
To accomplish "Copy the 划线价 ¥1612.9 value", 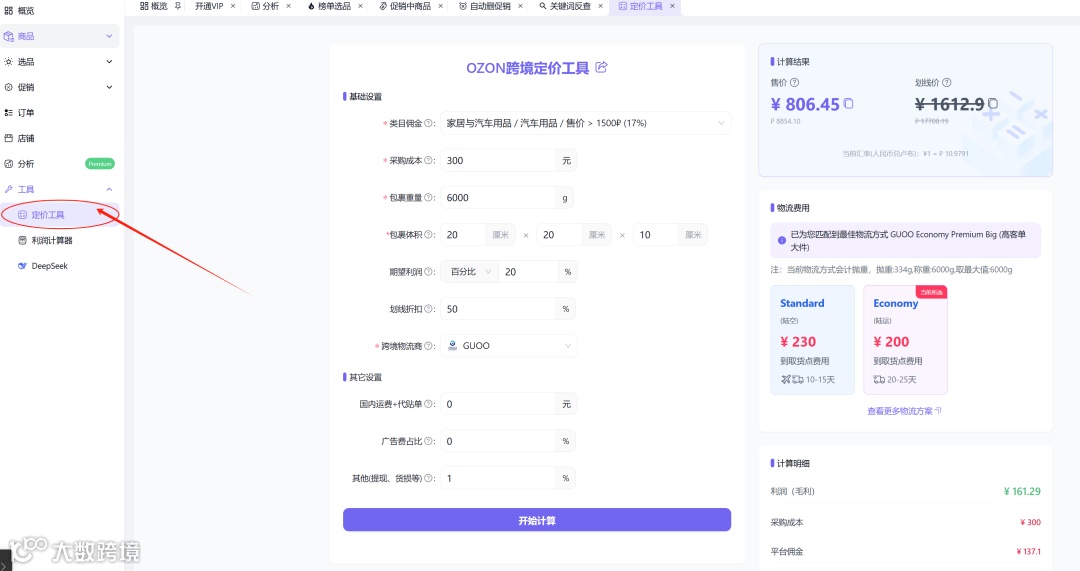I will (x=993, y=103).
